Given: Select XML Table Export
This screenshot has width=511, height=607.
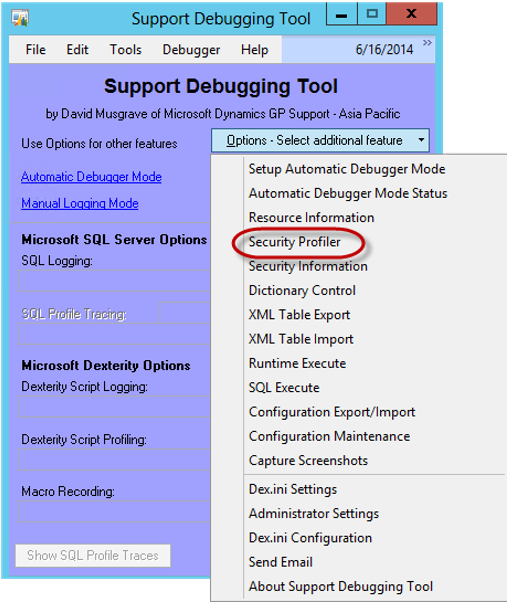Looking at the screenshot, I should [x=299, y=315].
